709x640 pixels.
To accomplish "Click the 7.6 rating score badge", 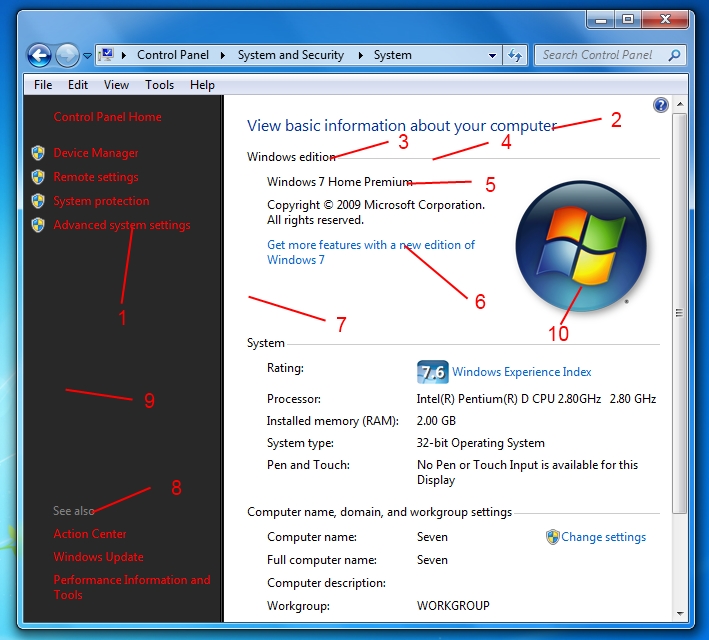I will [x=433, y=372].
